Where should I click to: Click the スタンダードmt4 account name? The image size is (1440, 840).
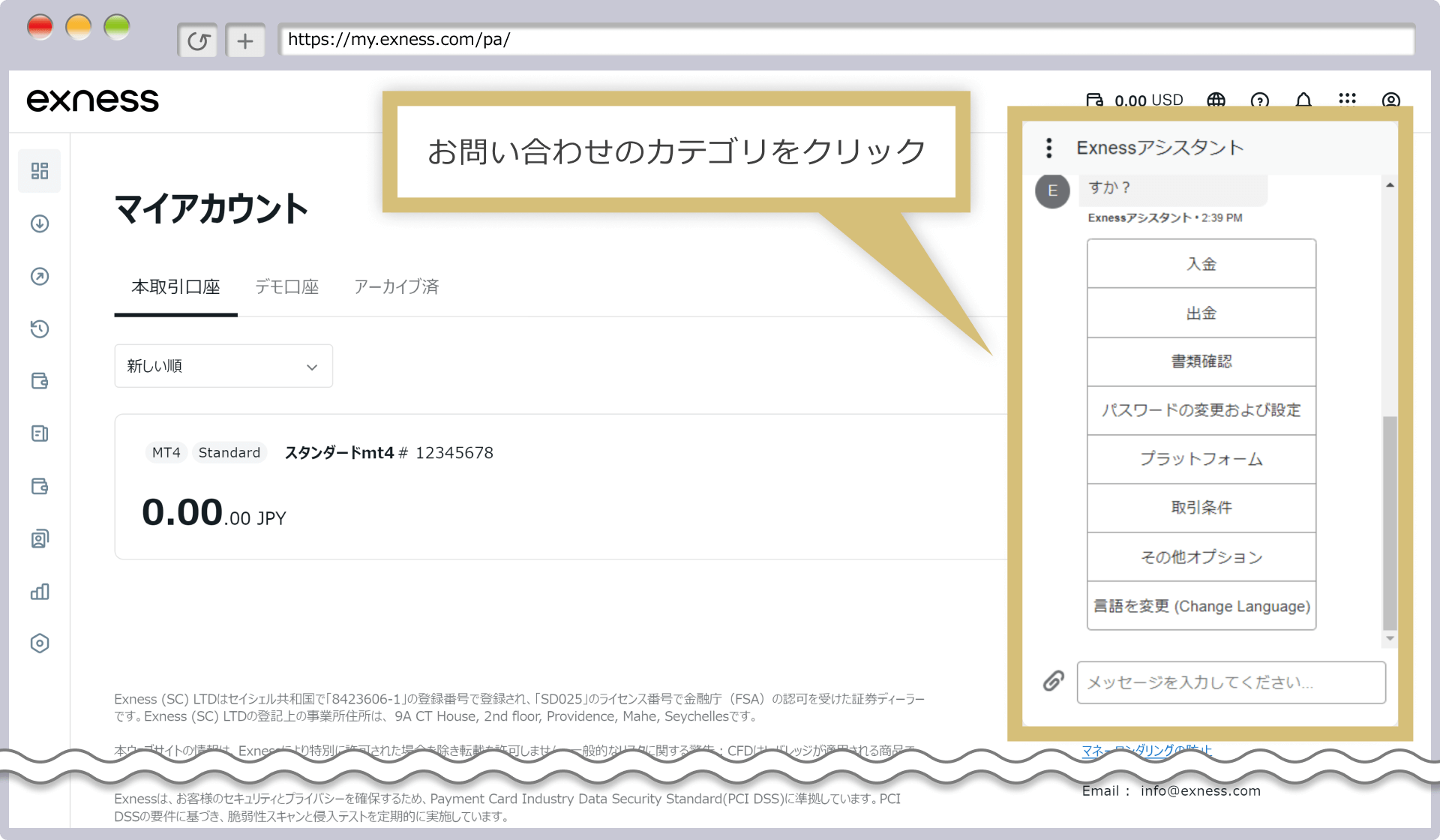(x=340, y=453)
